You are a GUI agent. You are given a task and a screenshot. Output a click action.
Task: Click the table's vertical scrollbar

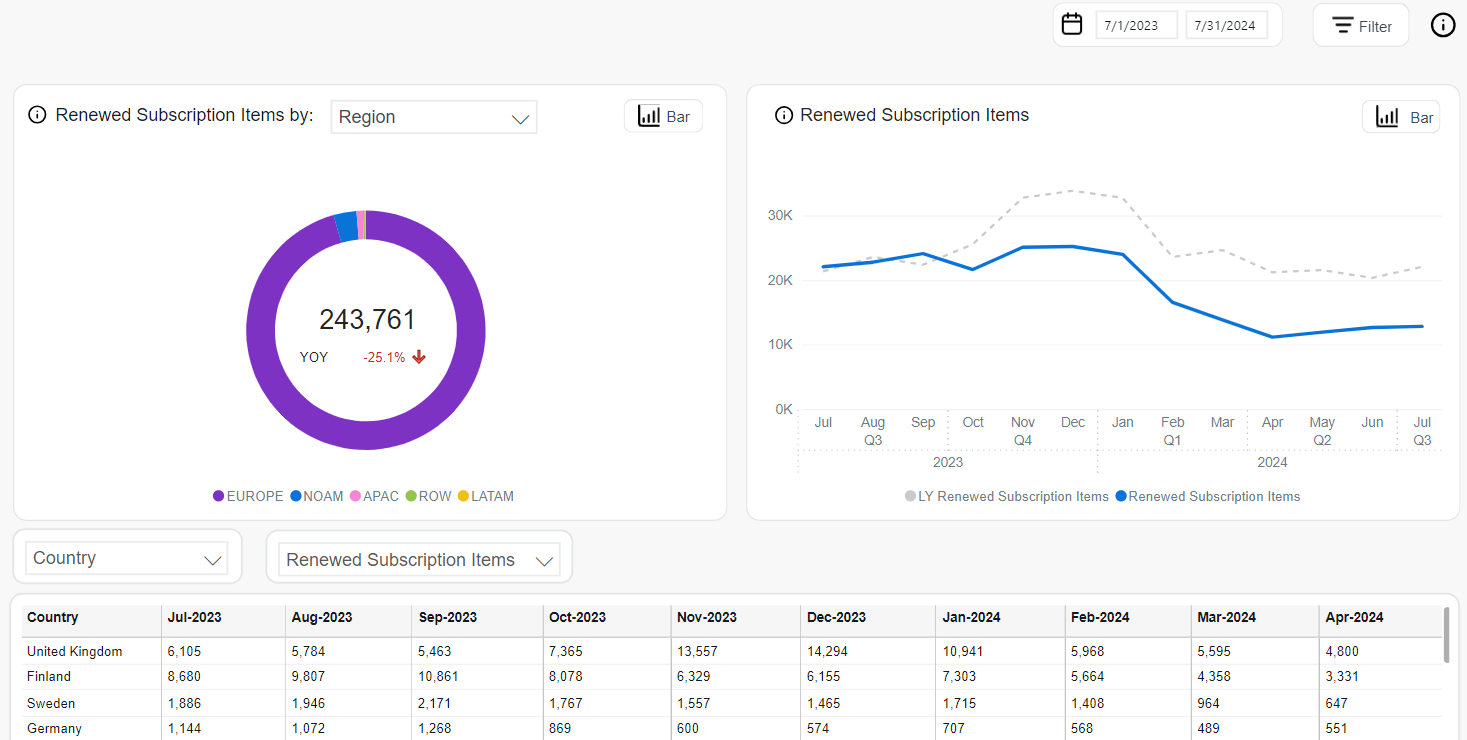pyautogui.click(x=1446, y=635)
